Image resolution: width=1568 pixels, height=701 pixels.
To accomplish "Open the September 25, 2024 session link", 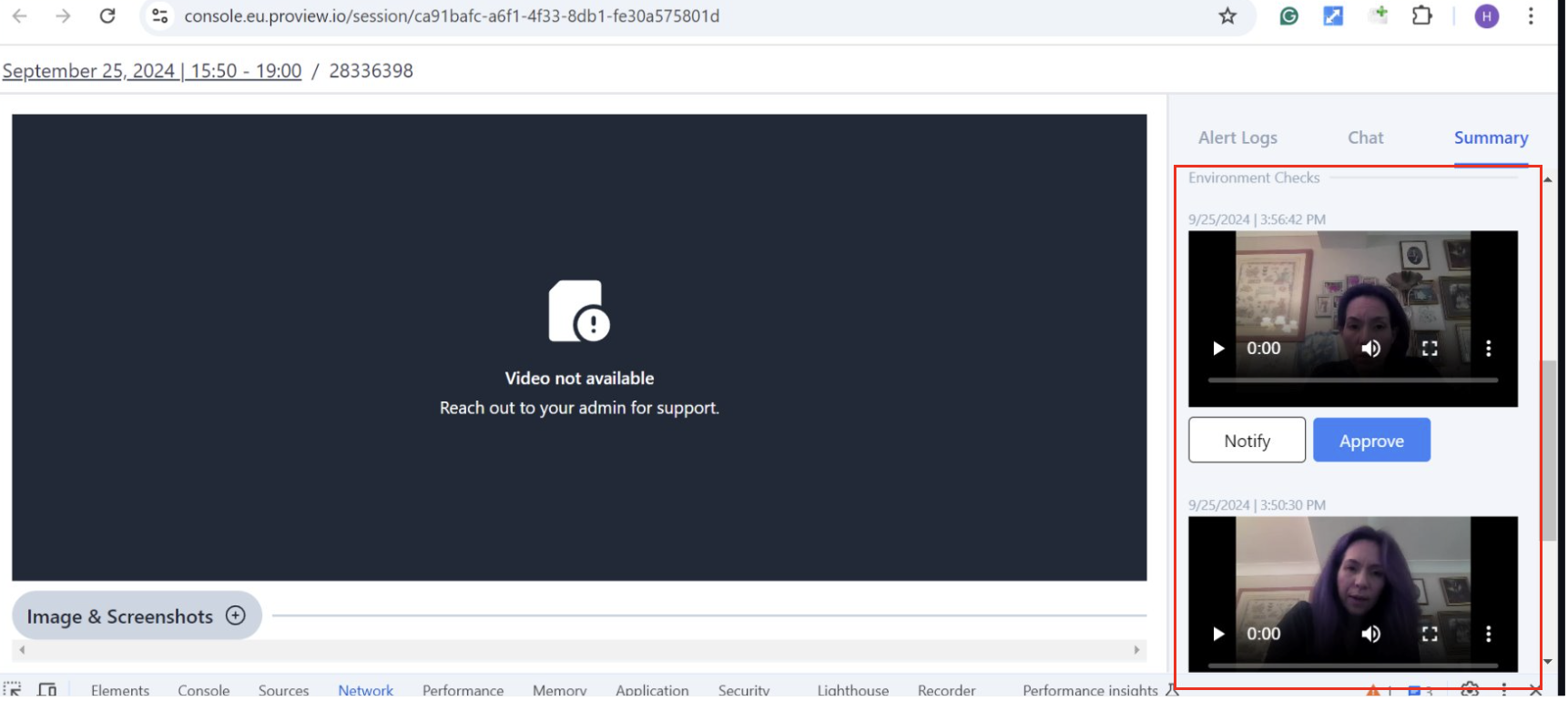I will (x=152, y=71).
